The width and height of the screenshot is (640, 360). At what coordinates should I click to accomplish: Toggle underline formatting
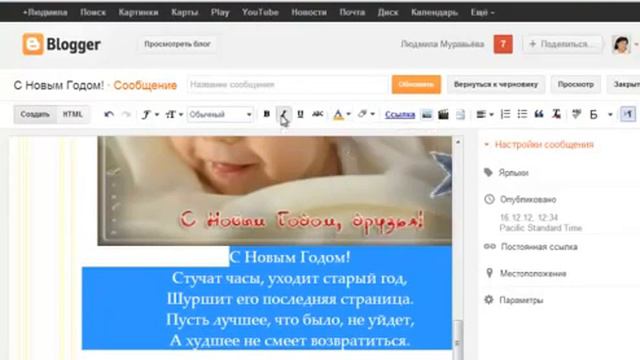click(x=300, y=114)
